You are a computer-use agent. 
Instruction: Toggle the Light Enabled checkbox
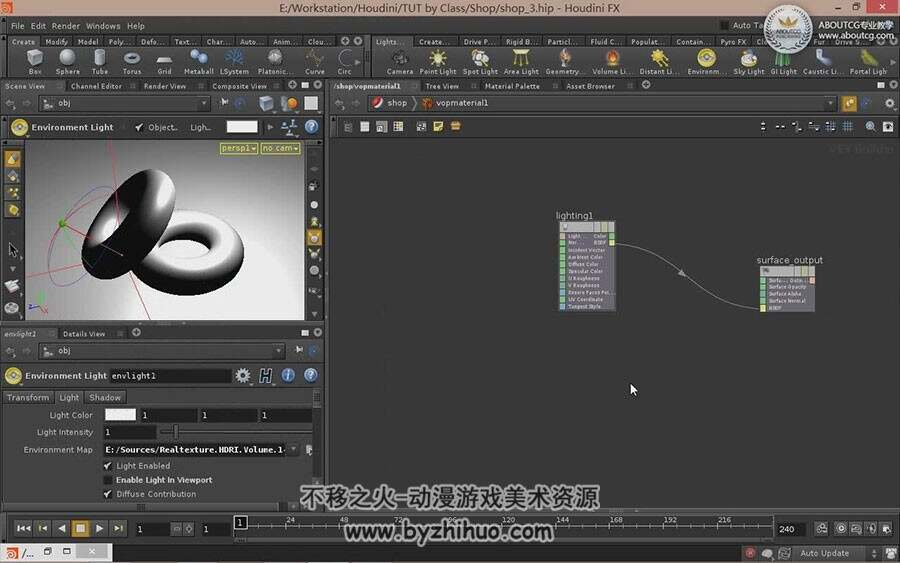(107, 465)
